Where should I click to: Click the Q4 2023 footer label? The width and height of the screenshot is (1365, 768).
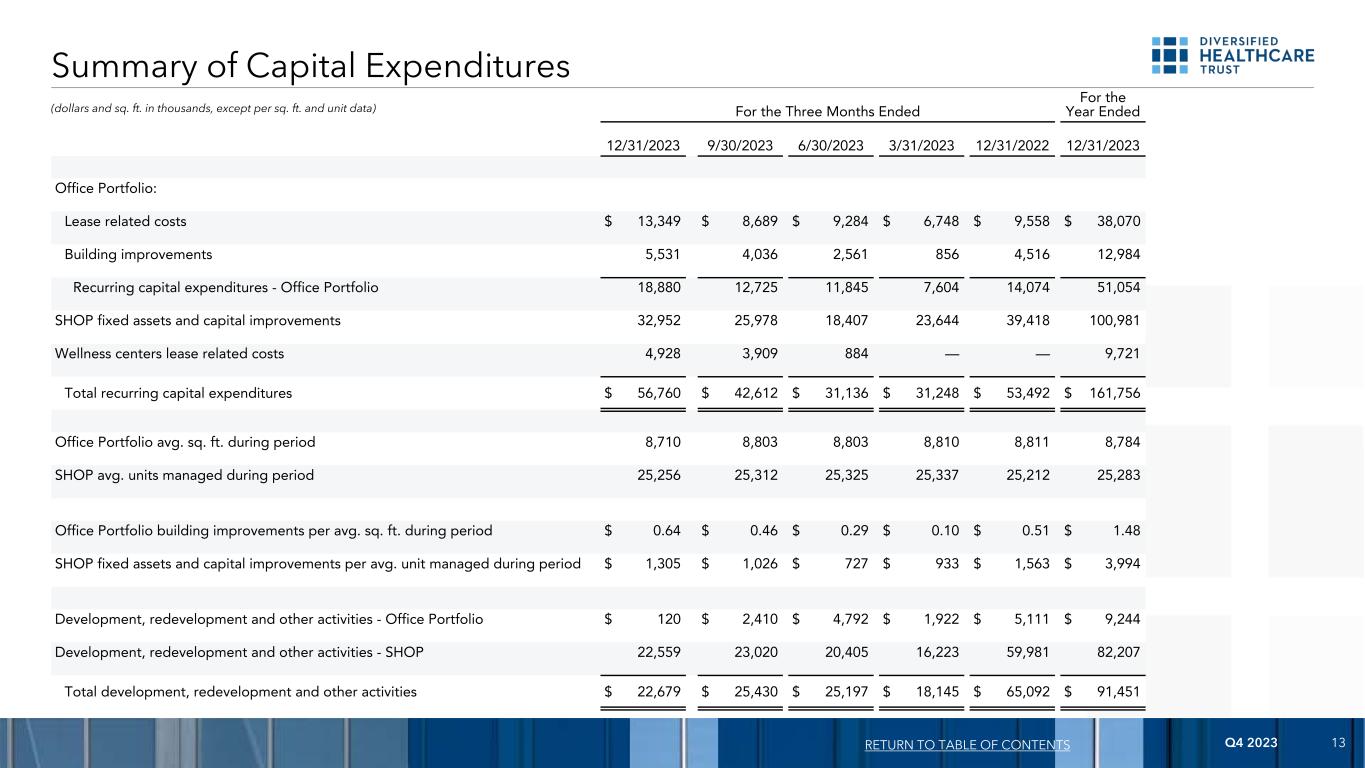[1251, 744]
